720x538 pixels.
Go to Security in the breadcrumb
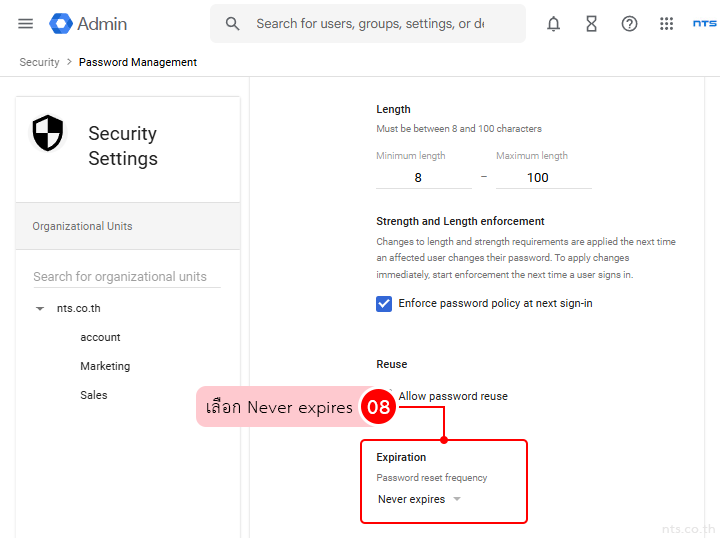tap(40, 62)
